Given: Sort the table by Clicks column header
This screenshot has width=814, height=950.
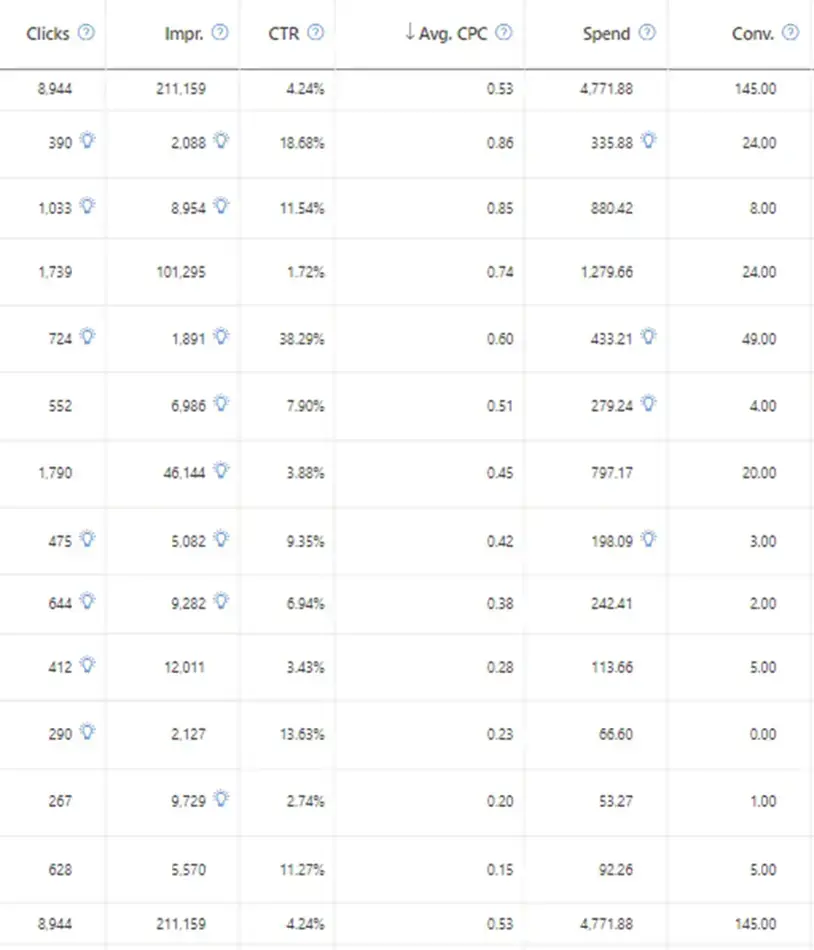Looking at the screenshot, I should [x=48, y=33].
